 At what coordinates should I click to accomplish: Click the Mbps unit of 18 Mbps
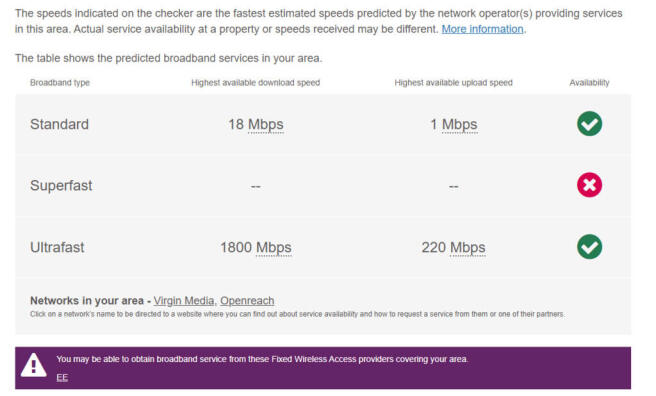(x=266, y=125)
